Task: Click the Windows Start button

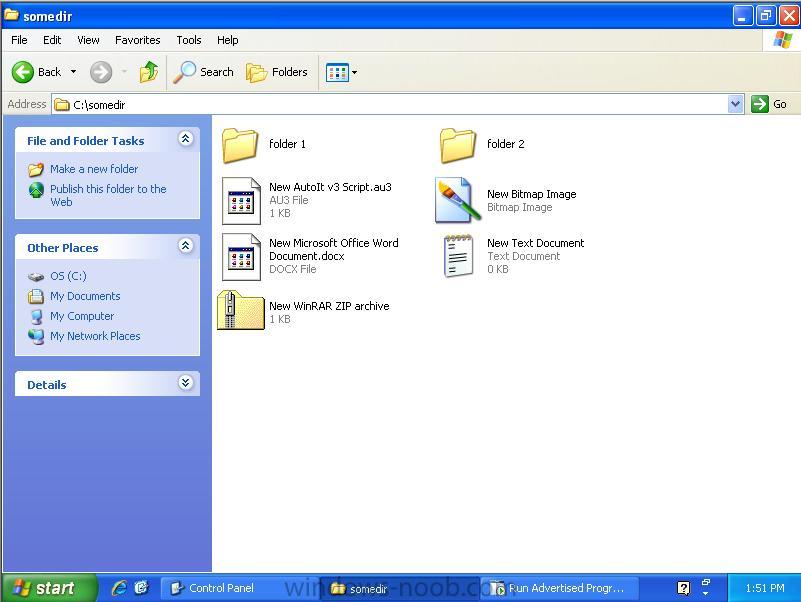Action: point(48,588)
